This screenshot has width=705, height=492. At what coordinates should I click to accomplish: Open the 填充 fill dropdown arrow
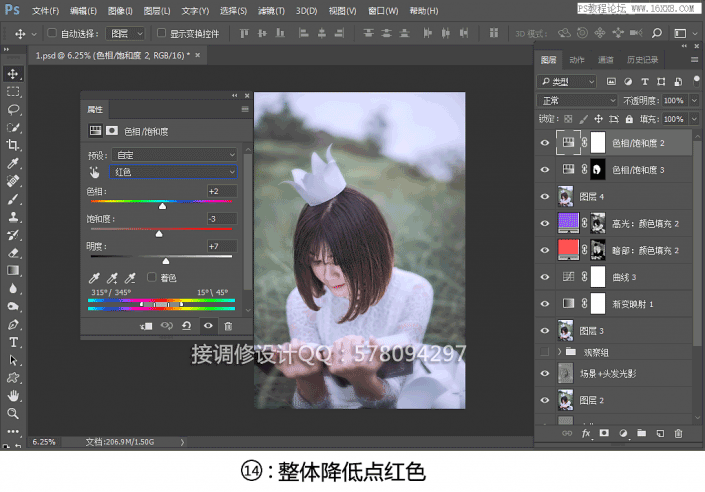click(694, 119)
